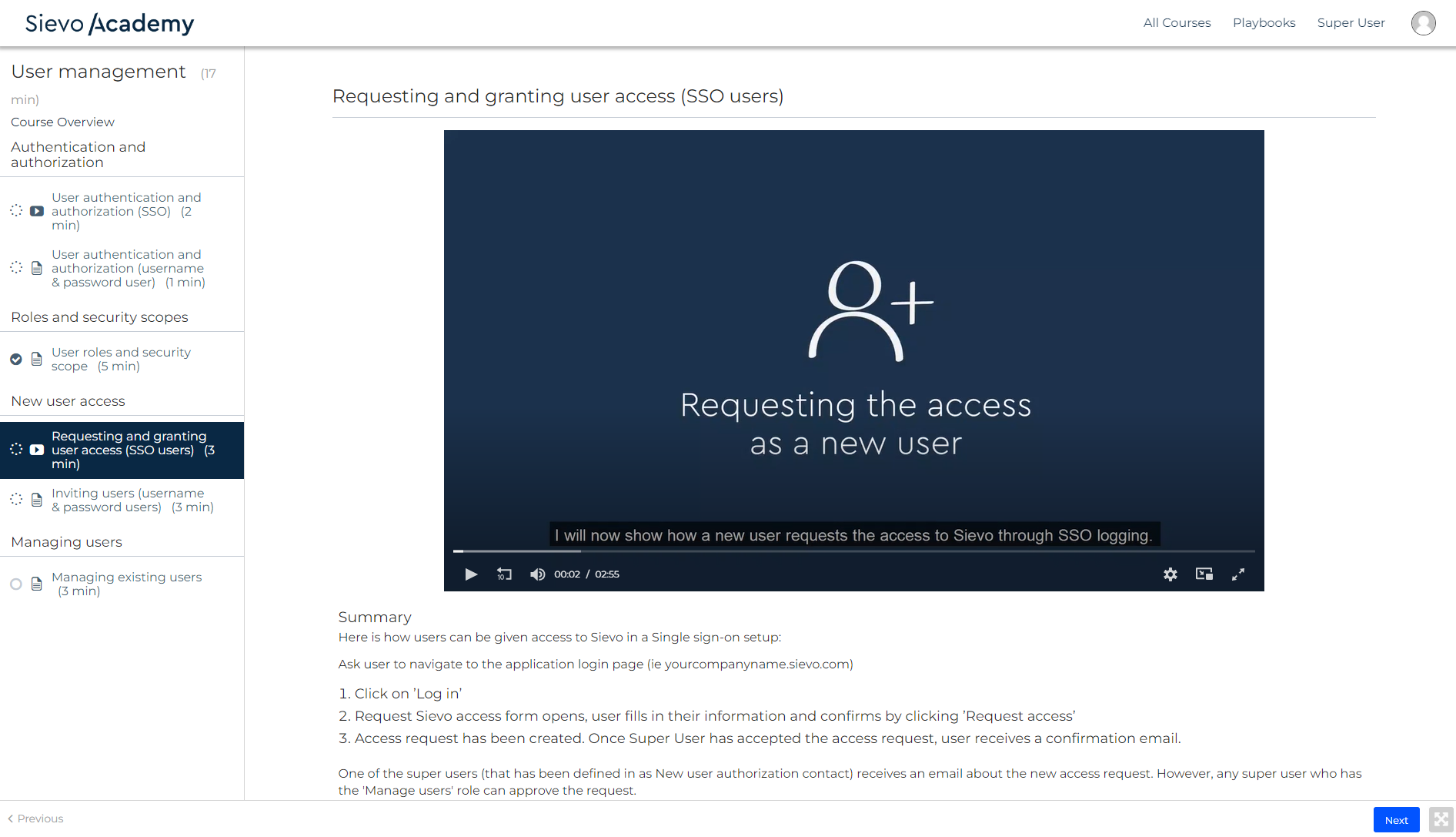Toggle completion for User roles and security scope

pyautogui.click(x=16, y=360)
